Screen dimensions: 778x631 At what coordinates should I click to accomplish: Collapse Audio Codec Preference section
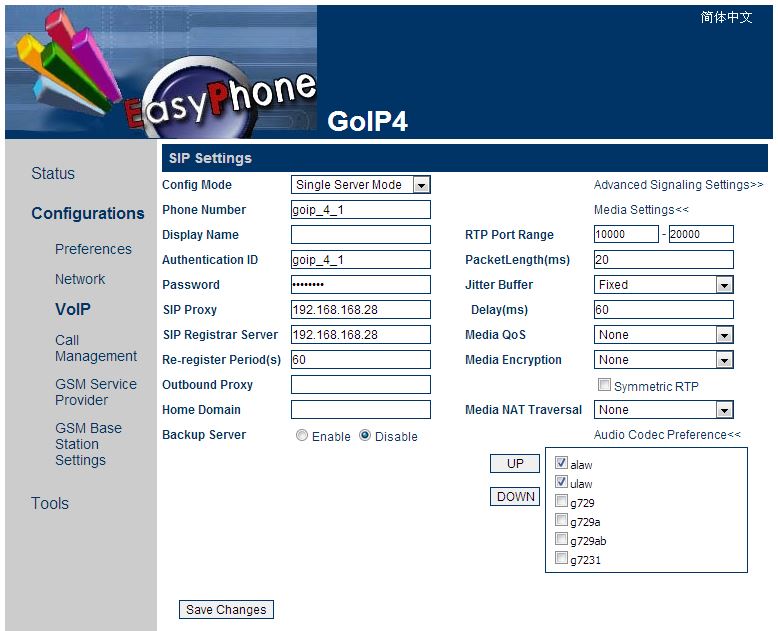(x=667, y=435)
